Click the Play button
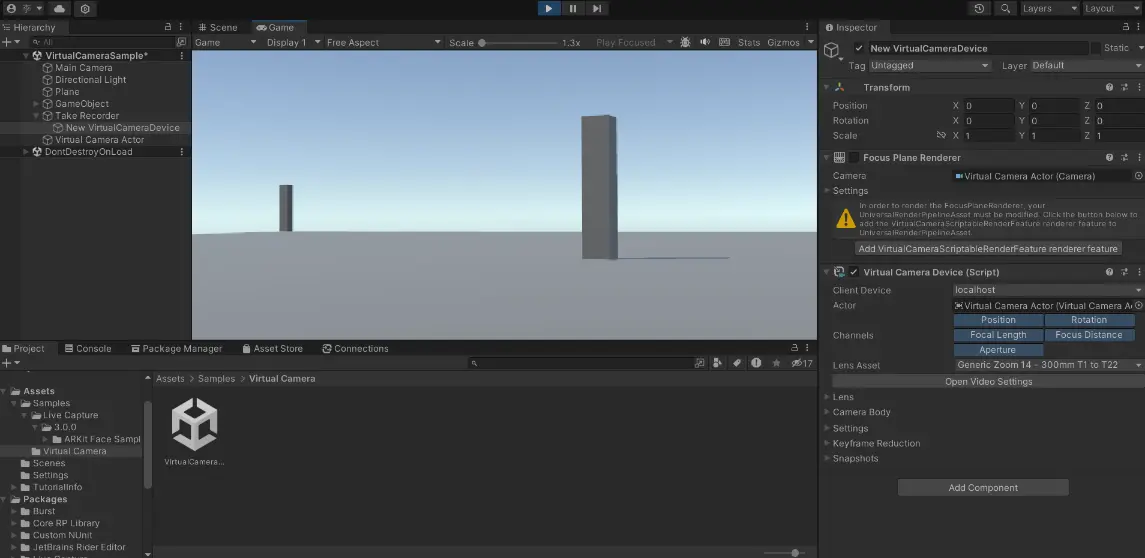Image resolution: width=1145 pixels, height=558 pixels. tap(548, 9)
